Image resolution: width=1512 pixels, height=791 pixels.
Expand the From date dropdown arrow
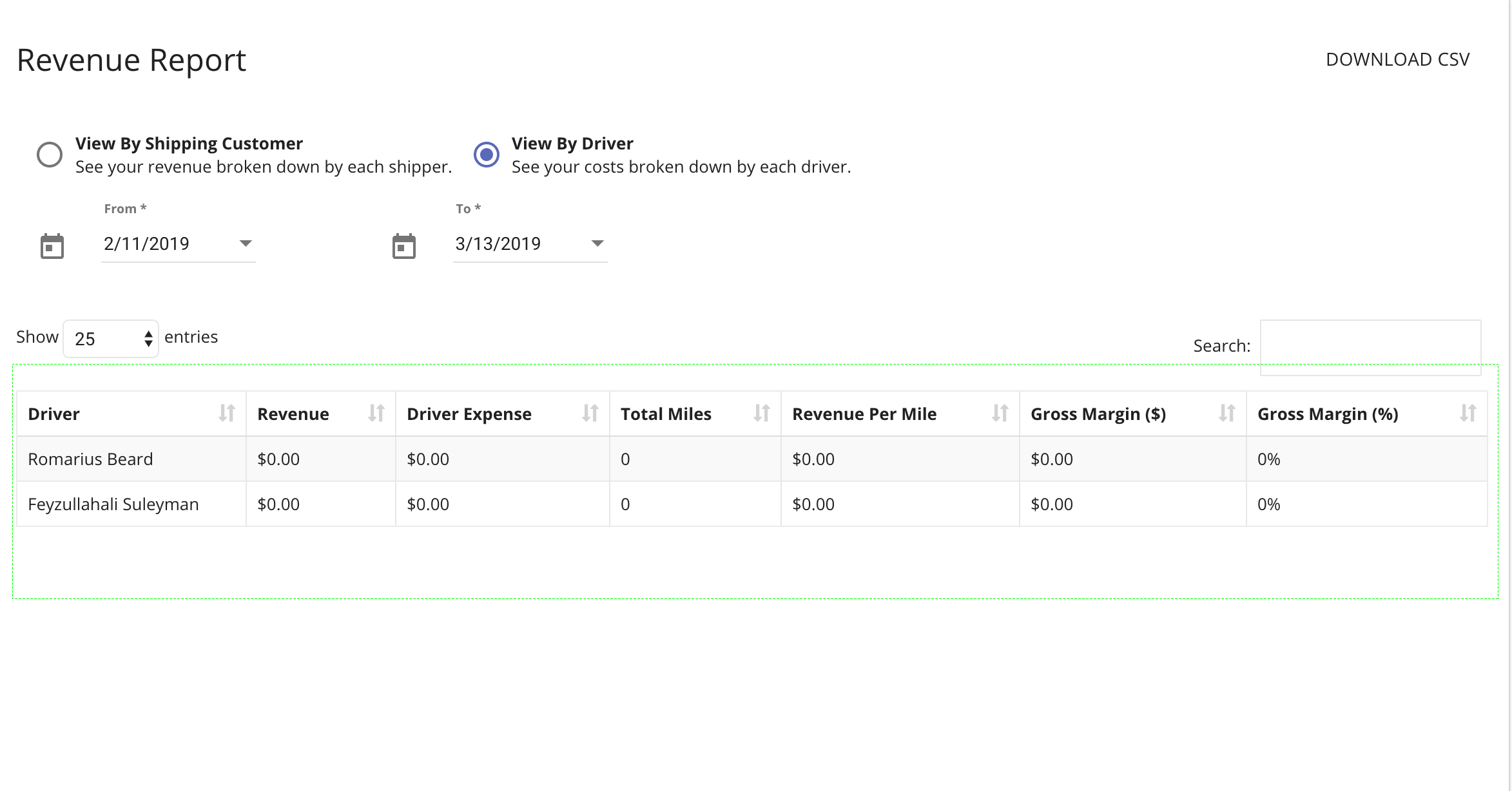coord(246,243)
